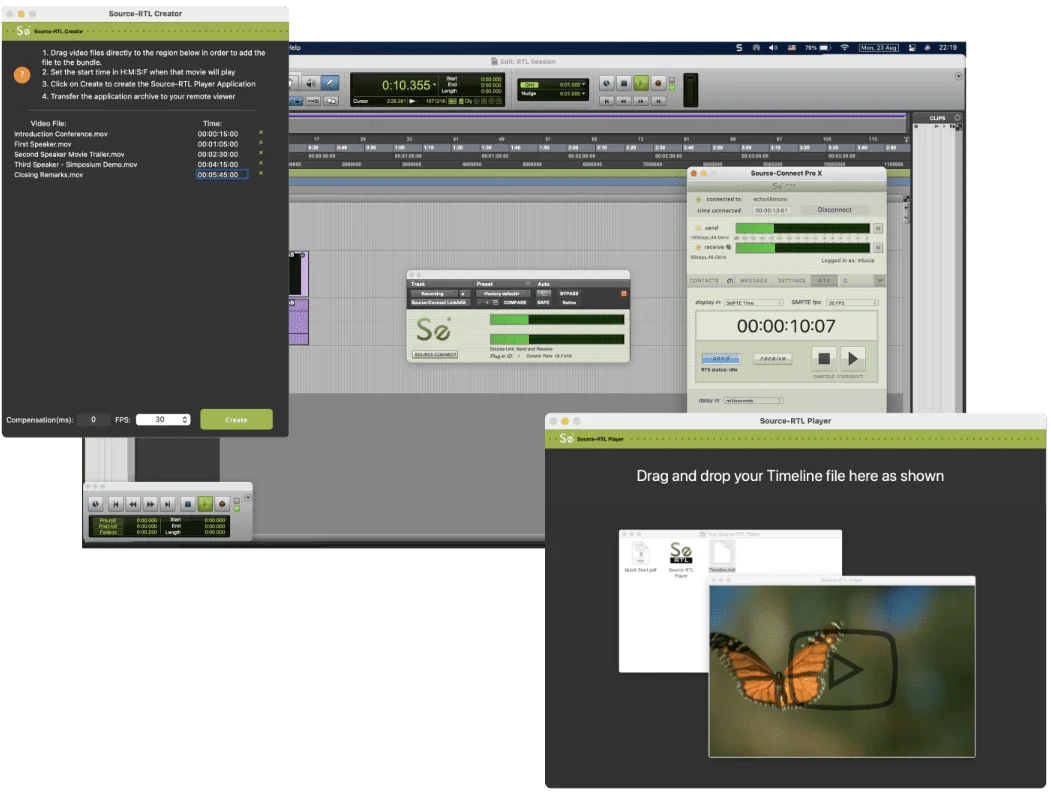Viewport: 1051px width, 793px height.
Task: Open the FPS dropdown in RTL Creator
Action: (163, 420)
